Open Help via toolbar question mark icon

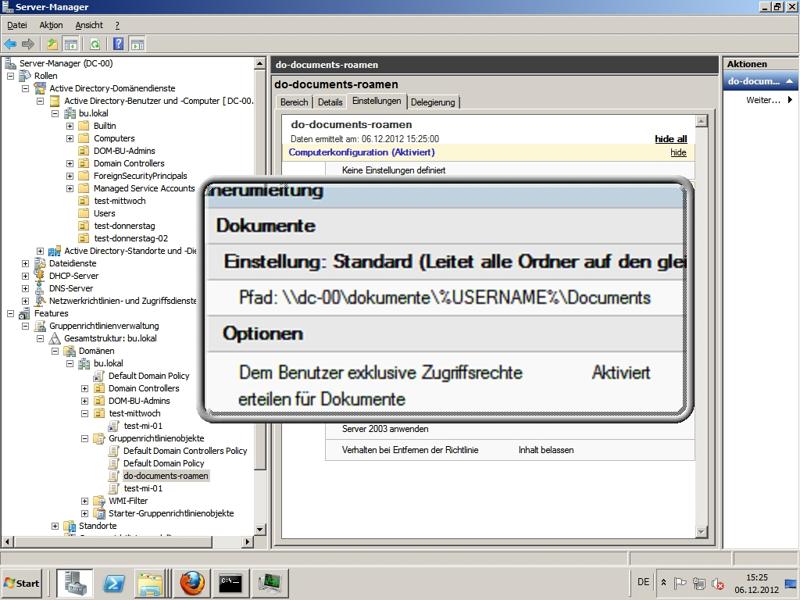click(118, 44)
